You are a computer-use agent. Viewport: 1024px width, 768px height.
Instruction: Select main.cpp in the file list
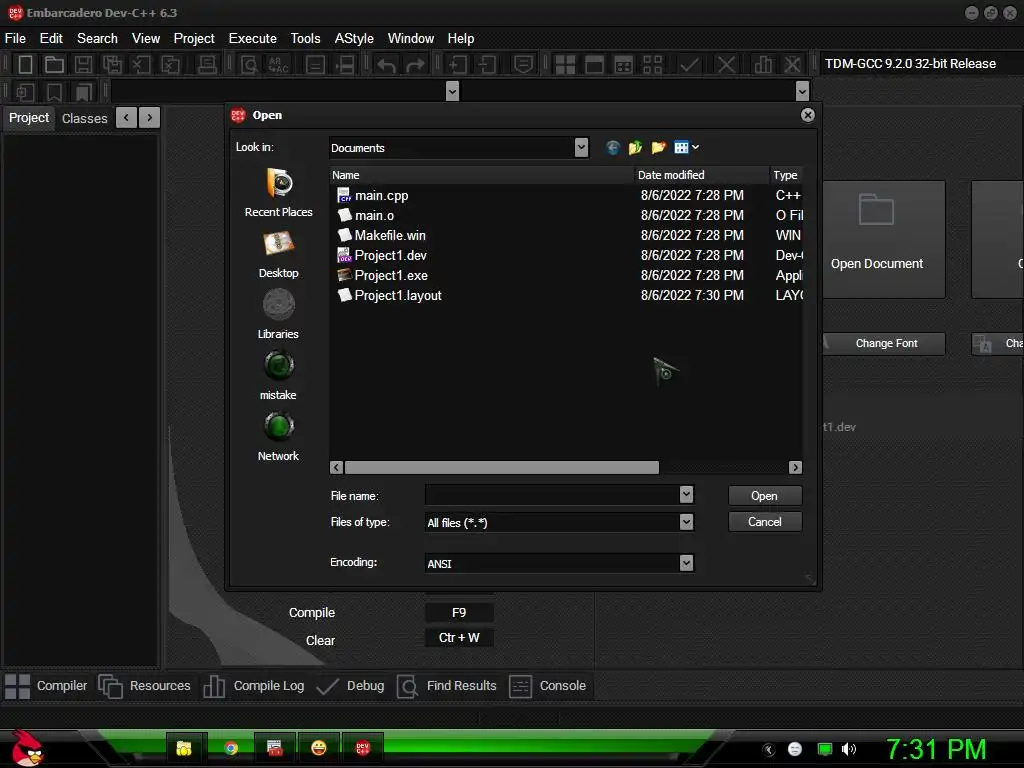point(381,195)
